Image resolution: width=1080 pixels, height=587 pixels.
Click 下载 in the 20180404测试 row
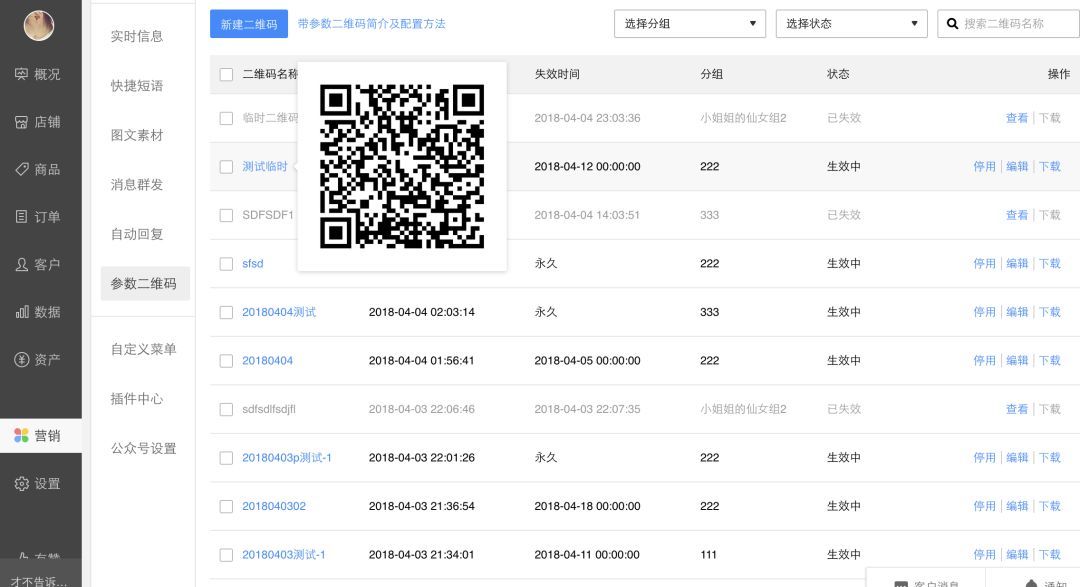[1050, 312]
